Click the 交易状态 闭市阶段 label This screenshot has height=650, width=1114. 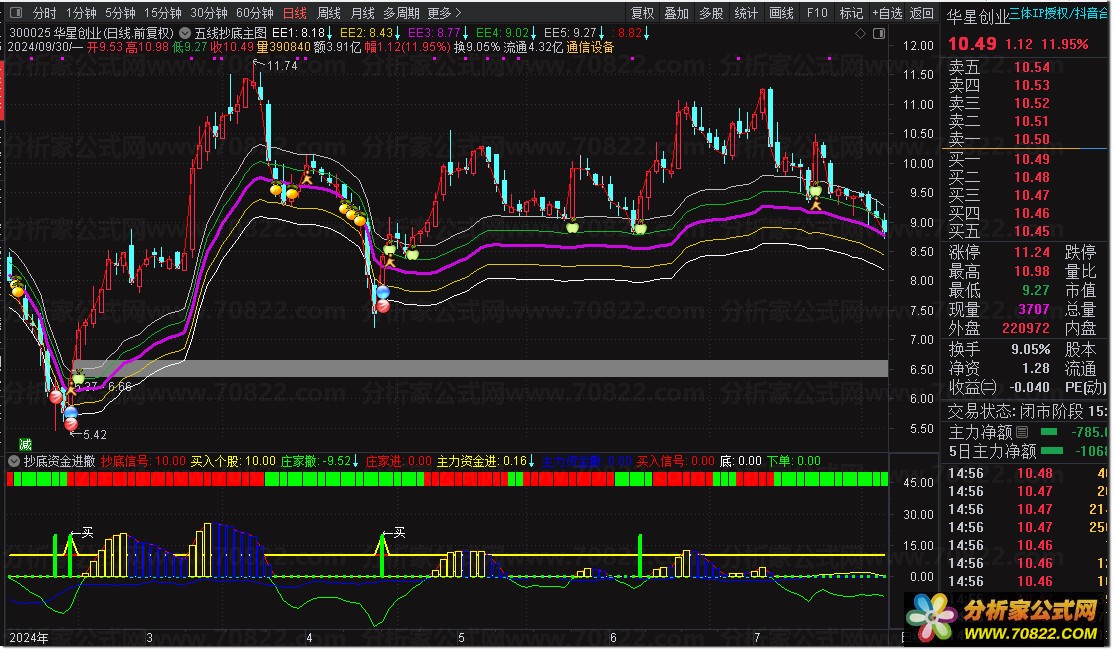(x=1016, y=411)
